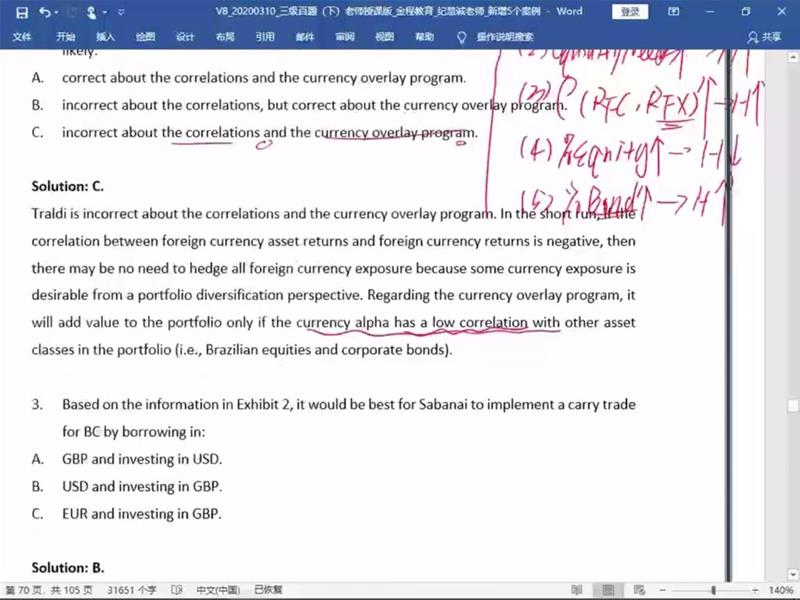Viewport: 800px width, 600px height.
Task: Toggle touch/mouse mode icon
Action: [92, 12]
